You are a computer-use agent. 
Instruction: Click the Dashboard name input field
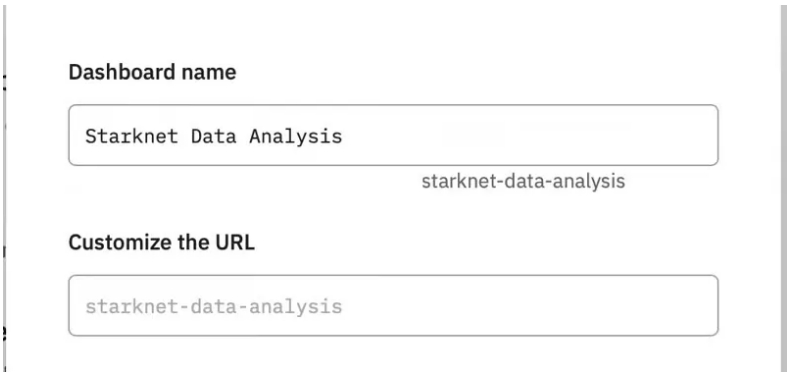(393, 135)
